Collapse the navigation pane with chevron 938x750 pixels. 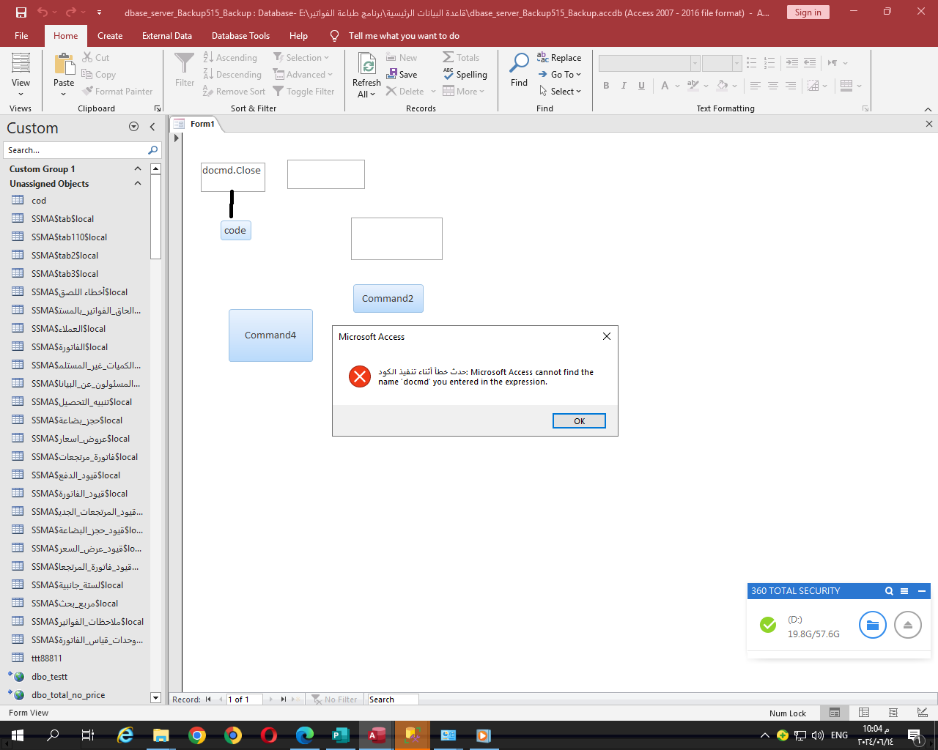(x=153, y=127)
